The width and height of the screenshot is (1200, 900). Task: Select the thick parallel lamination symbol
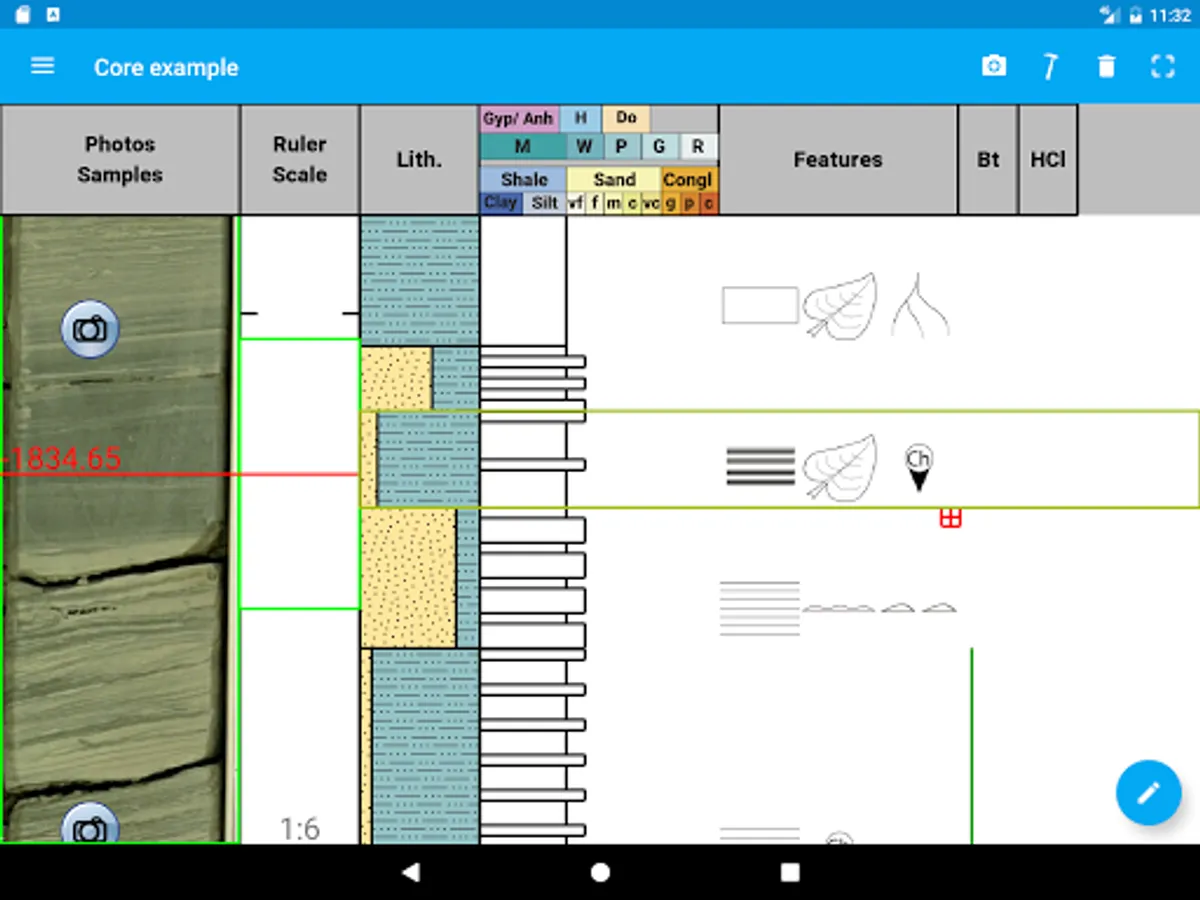point(760,467)
